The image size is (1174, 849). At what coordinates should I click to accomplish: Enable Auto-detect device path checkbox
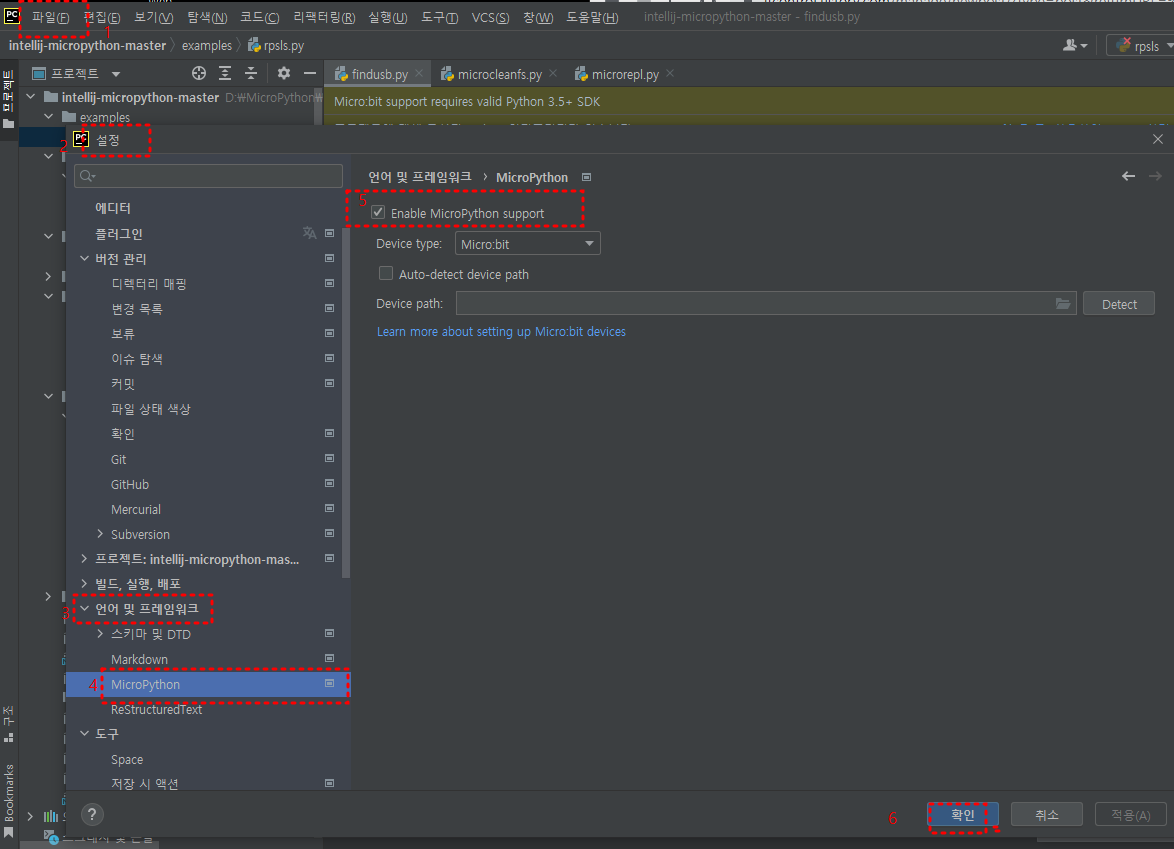[386, 273]
